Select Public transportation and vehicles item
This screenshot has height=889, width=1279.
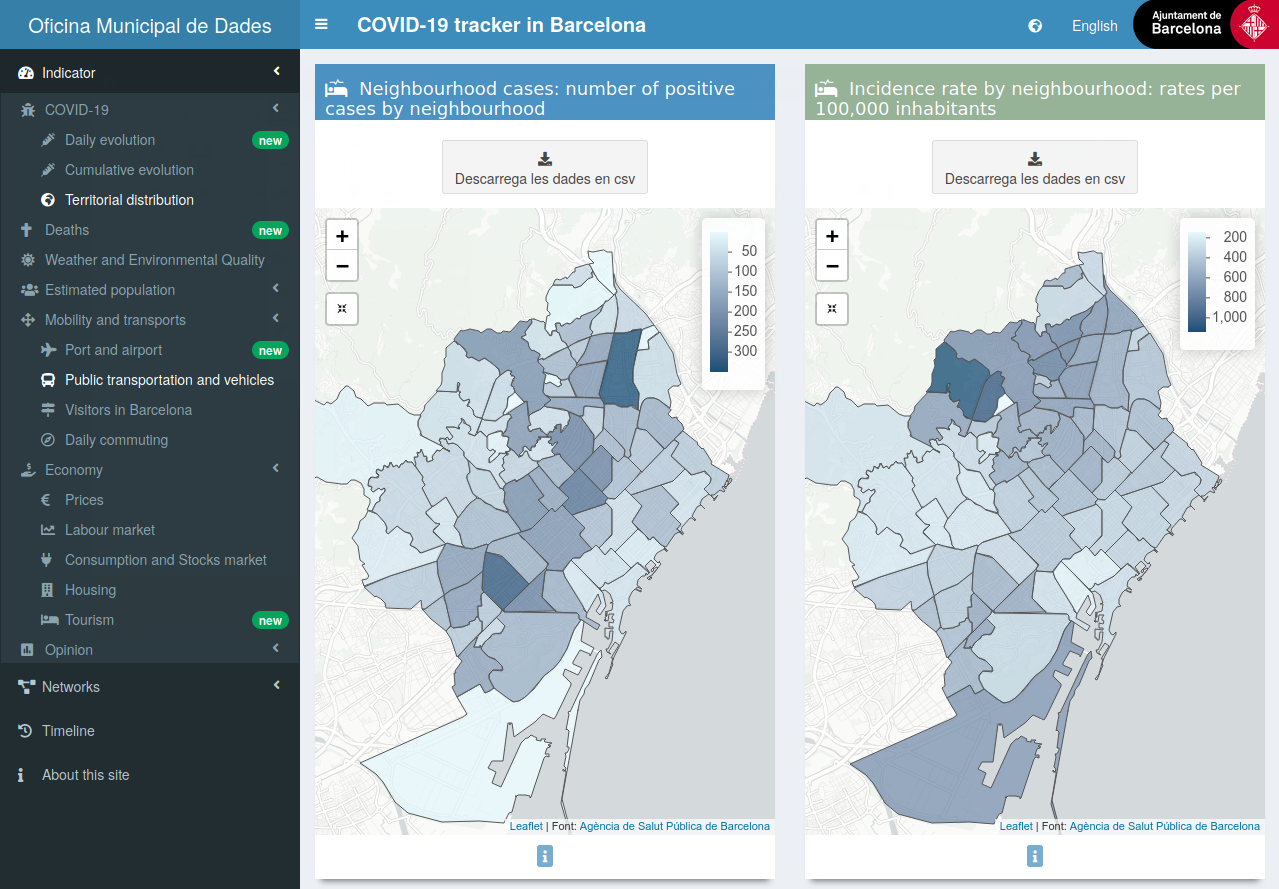click(169, 380)
